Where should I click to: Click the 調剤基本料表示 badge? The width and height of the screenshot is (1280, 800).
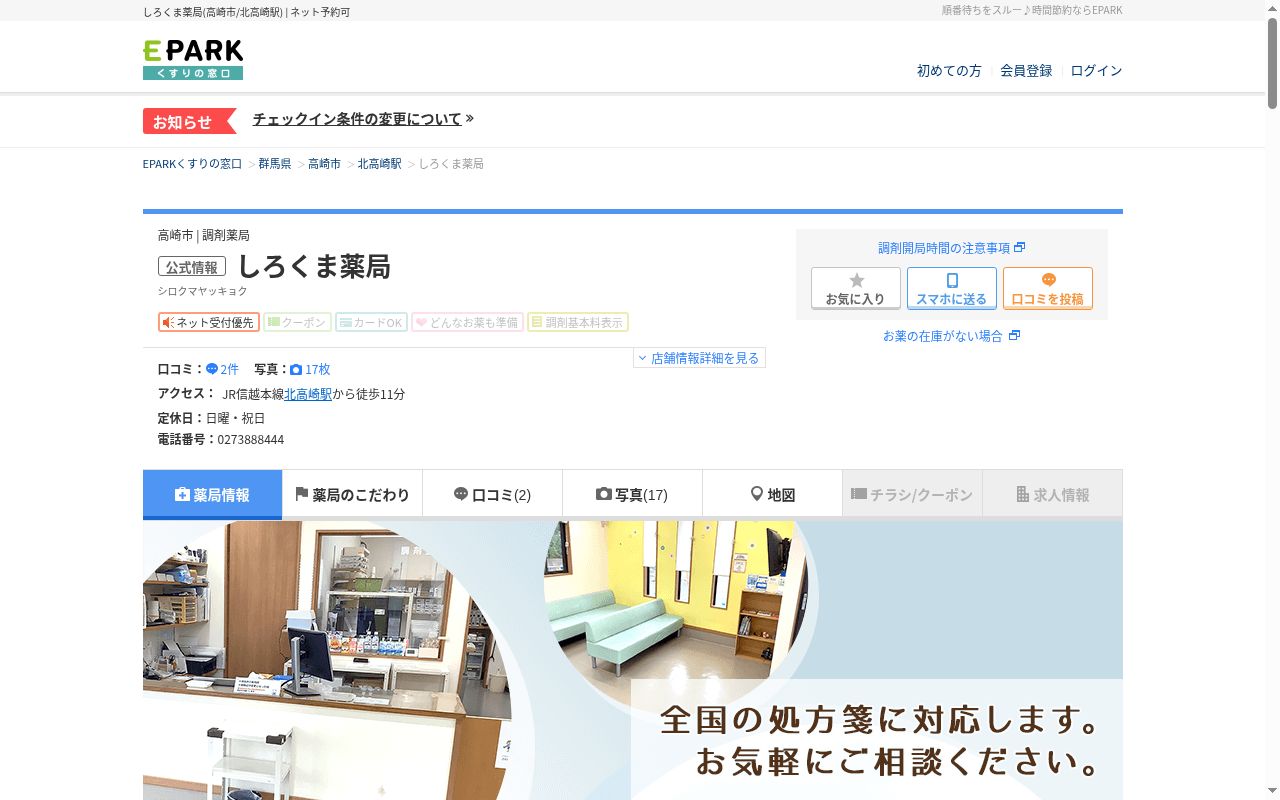[x=578, y=322]
